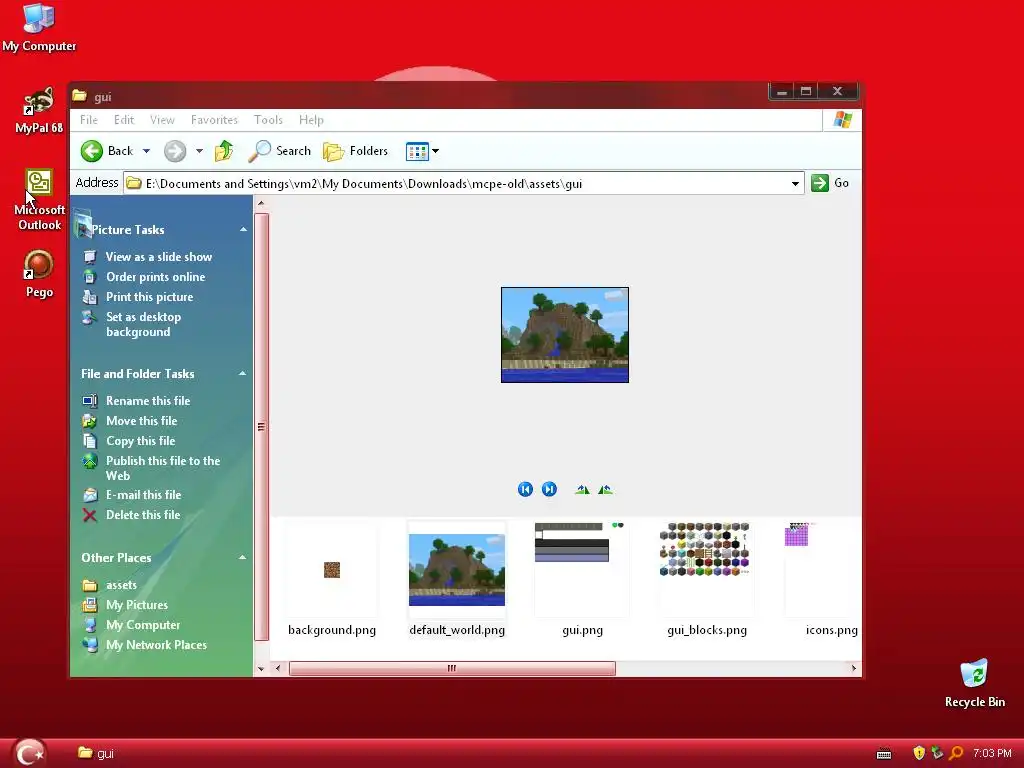The image size is (1024, 768).
Task: Click the filmstrip scroll right arrow
Action: pyautogui.click(x=854, y=668)
